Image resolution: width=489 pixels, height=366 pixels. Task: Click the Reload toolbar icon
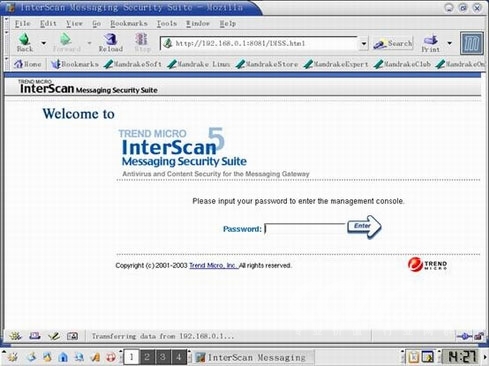(x=110, y=39)
